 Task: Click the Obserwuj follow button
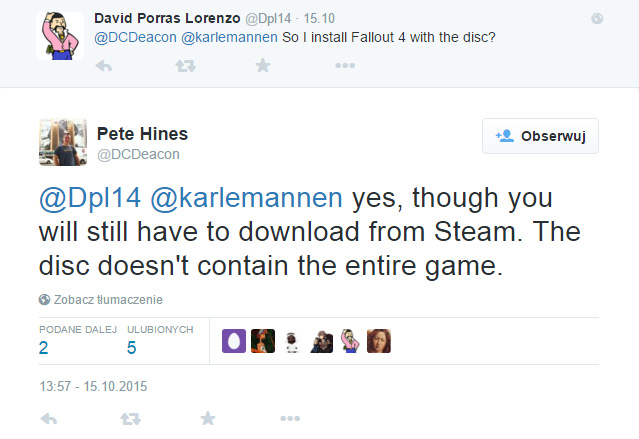tap(540, 135)
